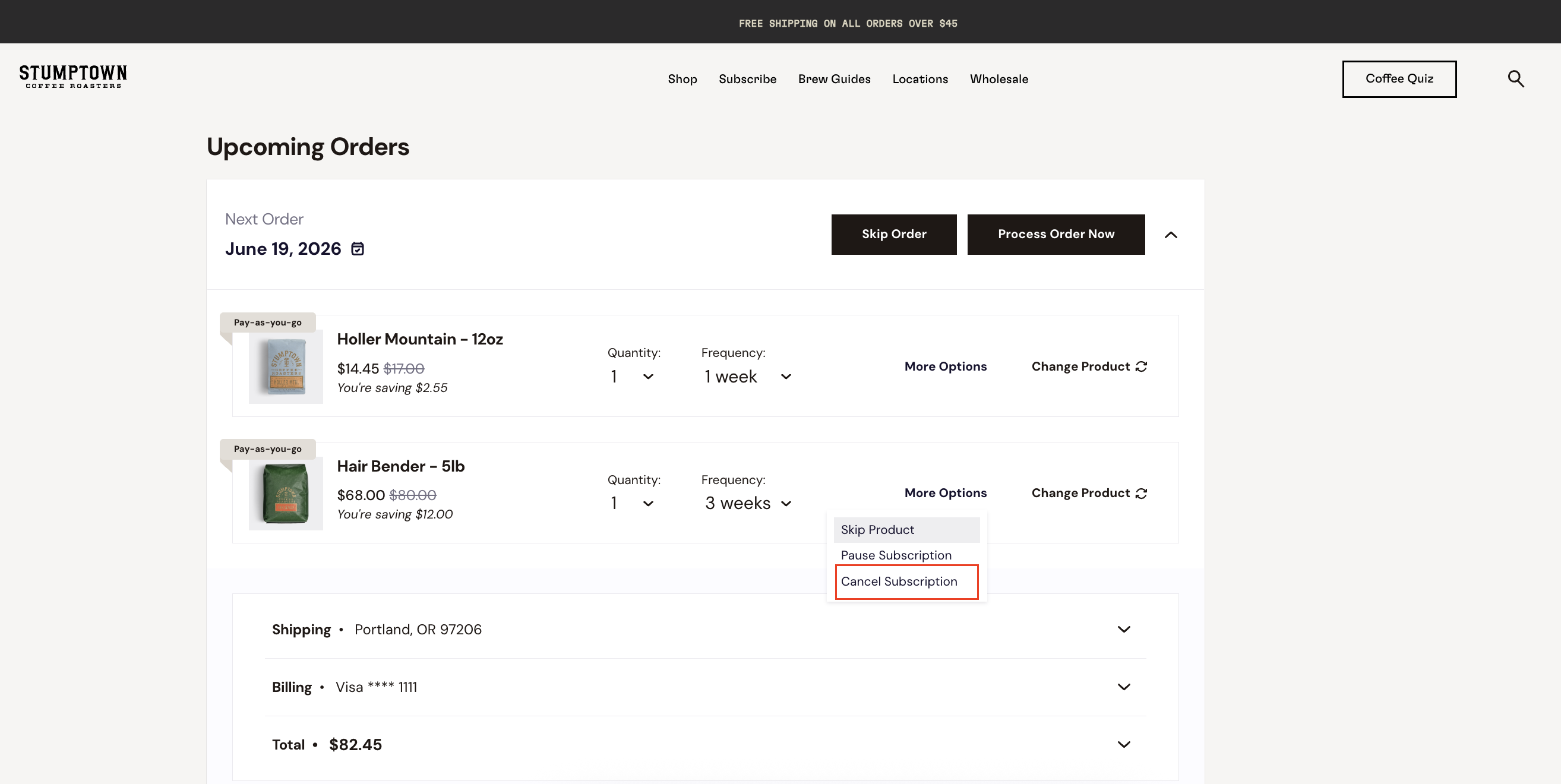Open Hair Bender bag thumbnail
Image resolution: width=1561 pixels, height=784 pixels.
tap(286, 494)
